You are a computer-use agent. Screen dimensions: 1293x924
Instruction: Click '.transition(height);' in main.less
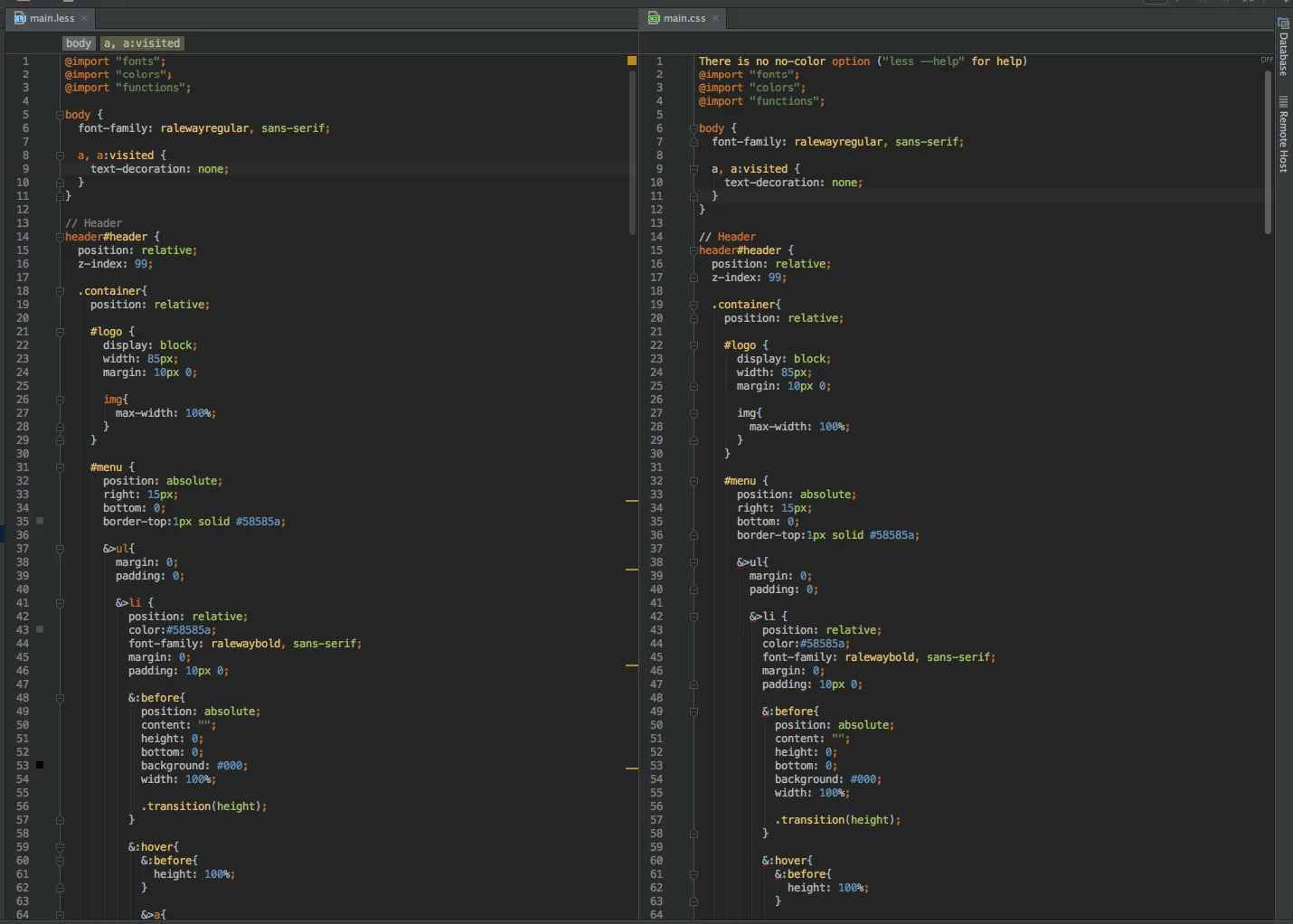click(203, 806)
